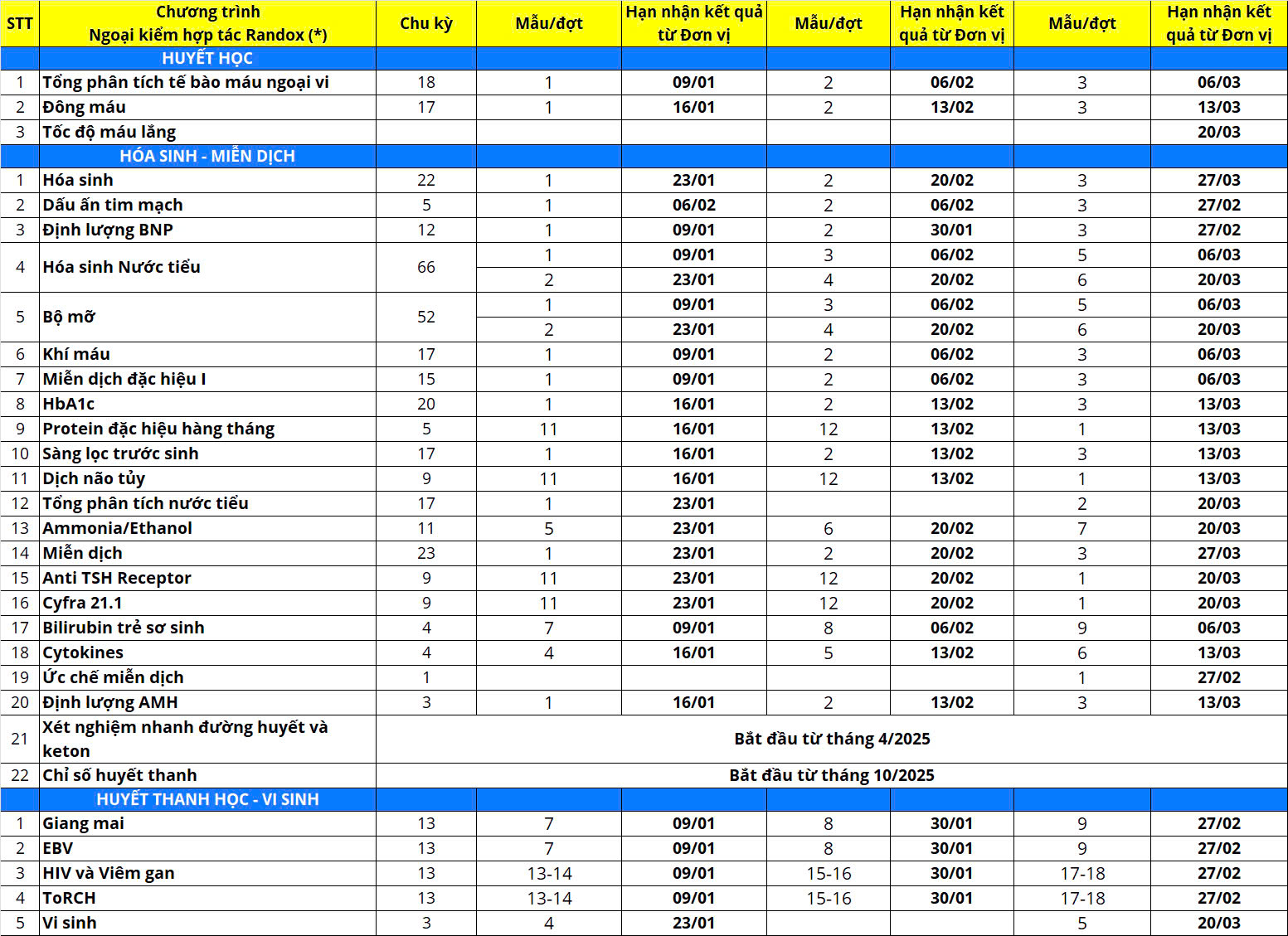Click the Randox program header cell

click(x=207, y=23)
